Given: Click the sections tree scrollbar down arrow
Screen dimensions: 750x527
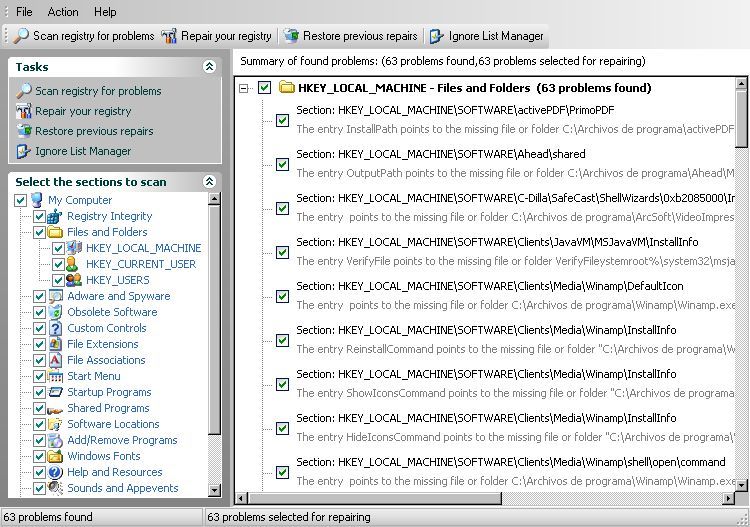Looking at the screenshot, I should click(214, 490).
